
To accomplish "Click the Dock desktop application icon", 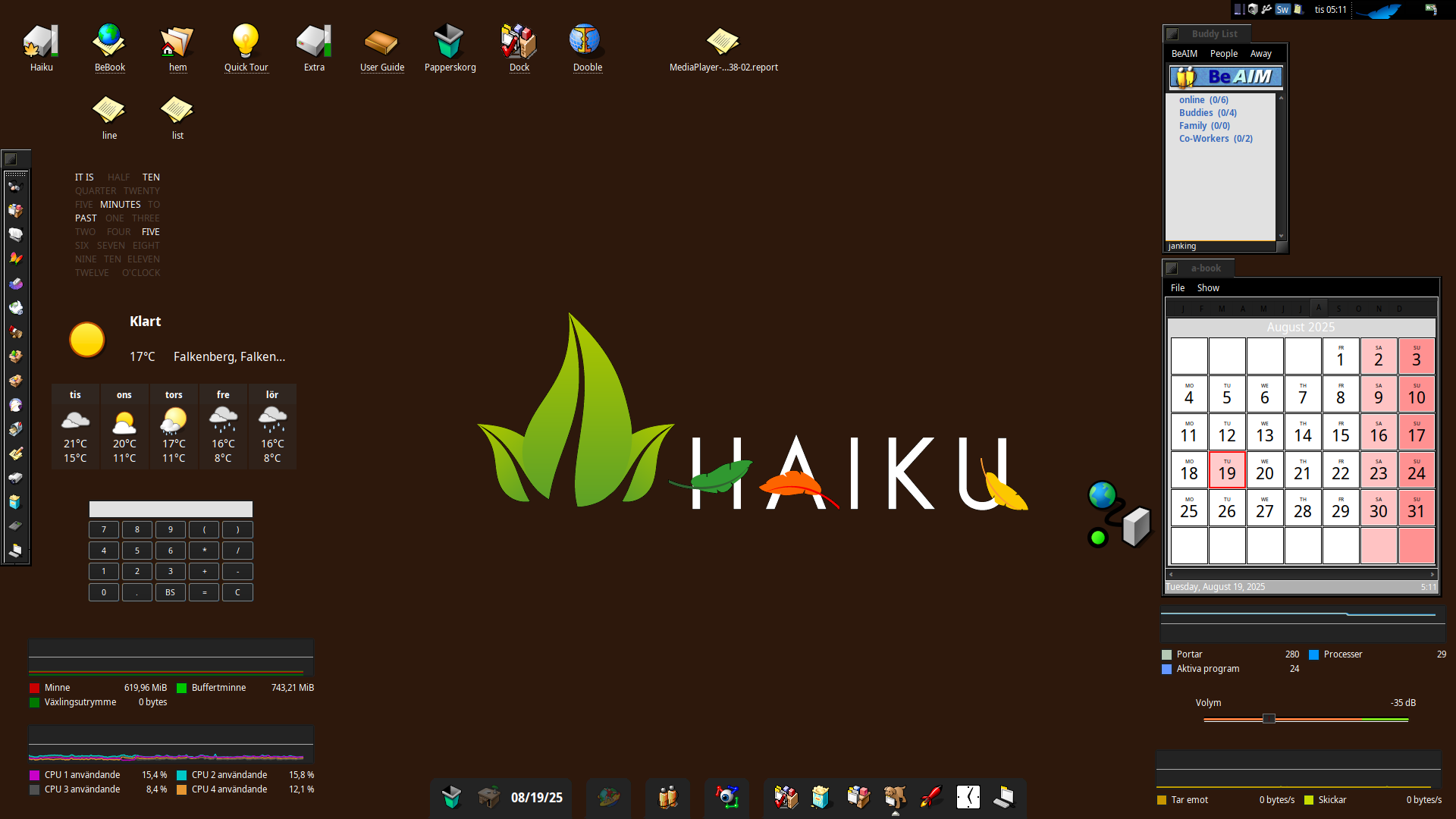I will 519,42.
